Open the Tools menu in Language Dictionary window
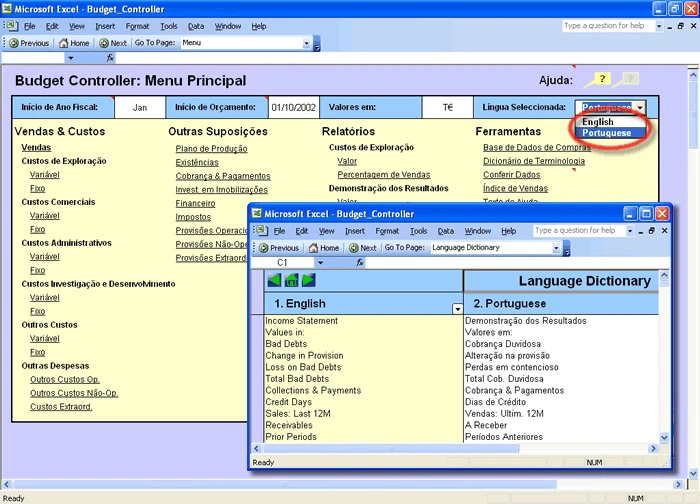 tap(418, 231)
